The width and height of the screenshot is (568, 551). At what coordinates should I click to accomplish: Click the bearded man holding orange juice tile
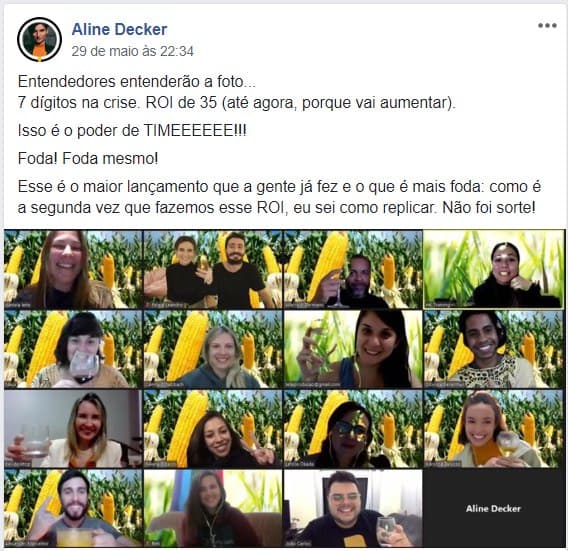73,508
